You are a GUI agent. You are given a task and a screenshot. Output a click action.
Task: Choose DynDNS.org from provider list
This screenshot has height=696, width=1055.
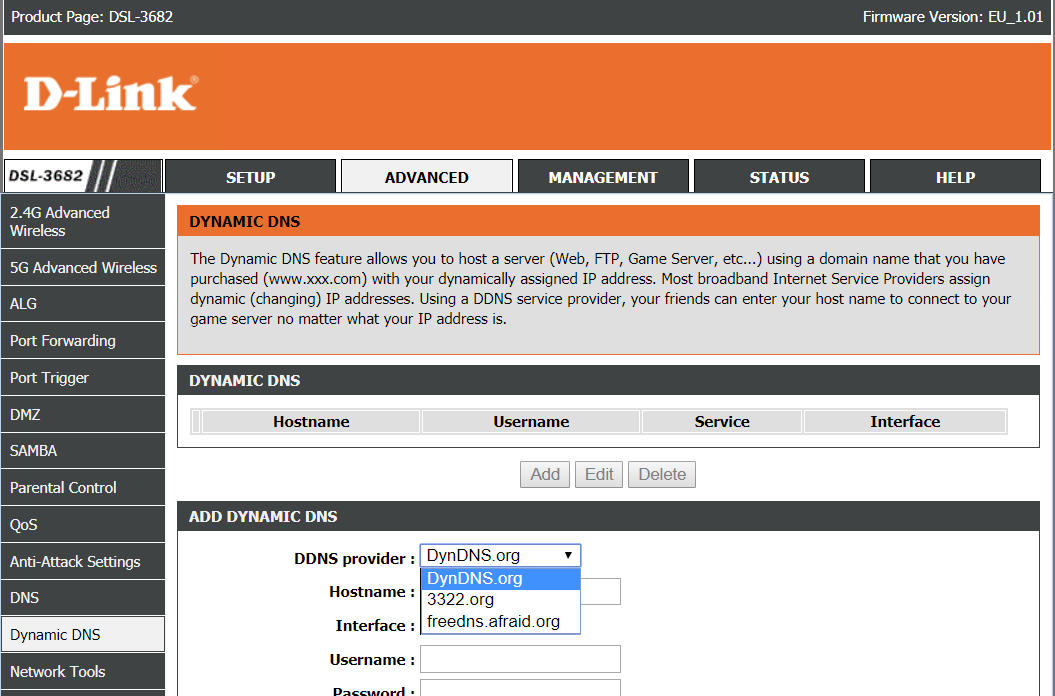tap(501, 578)
